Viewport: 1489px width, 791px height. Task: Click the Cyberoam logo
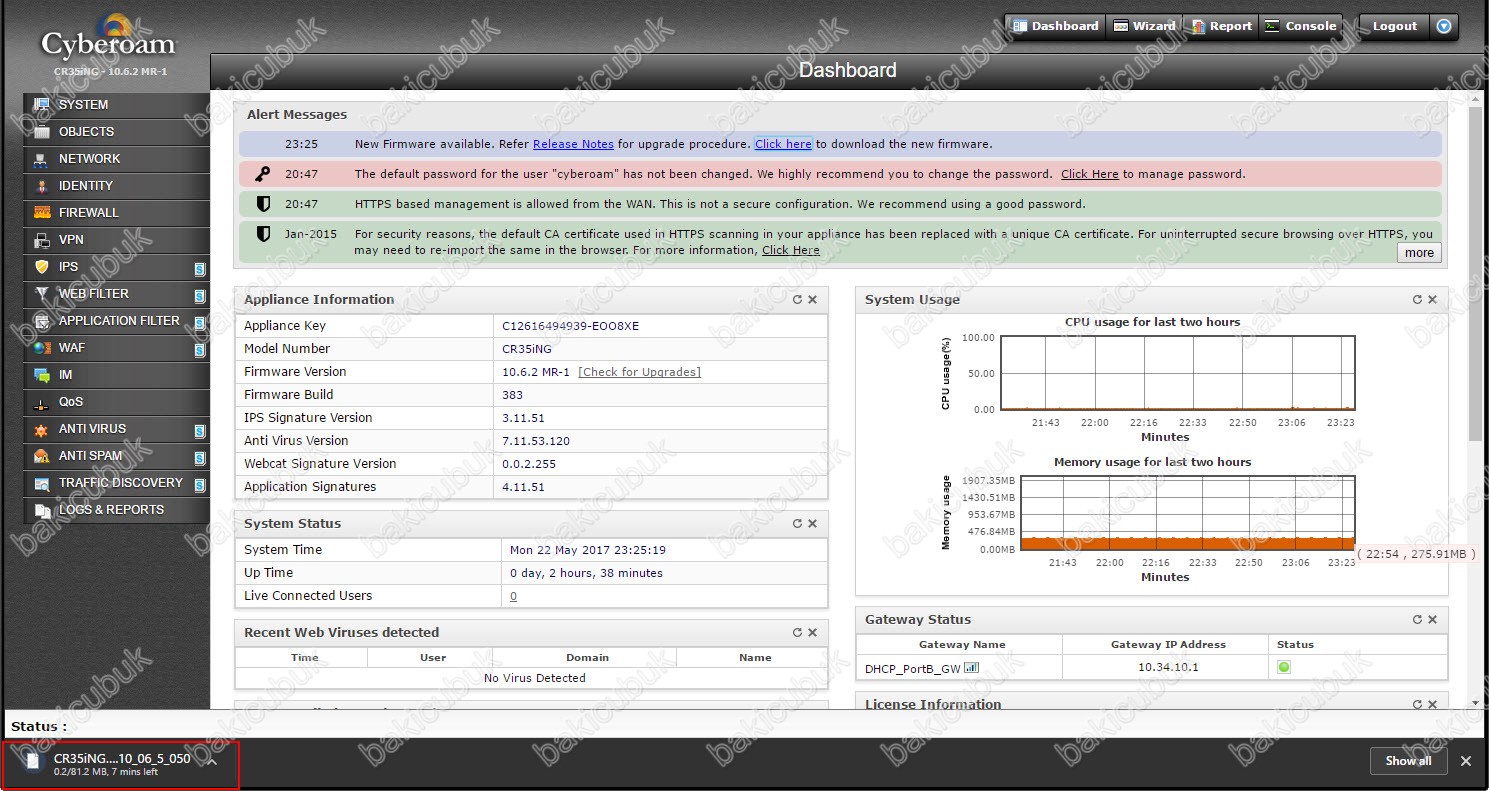107,38
